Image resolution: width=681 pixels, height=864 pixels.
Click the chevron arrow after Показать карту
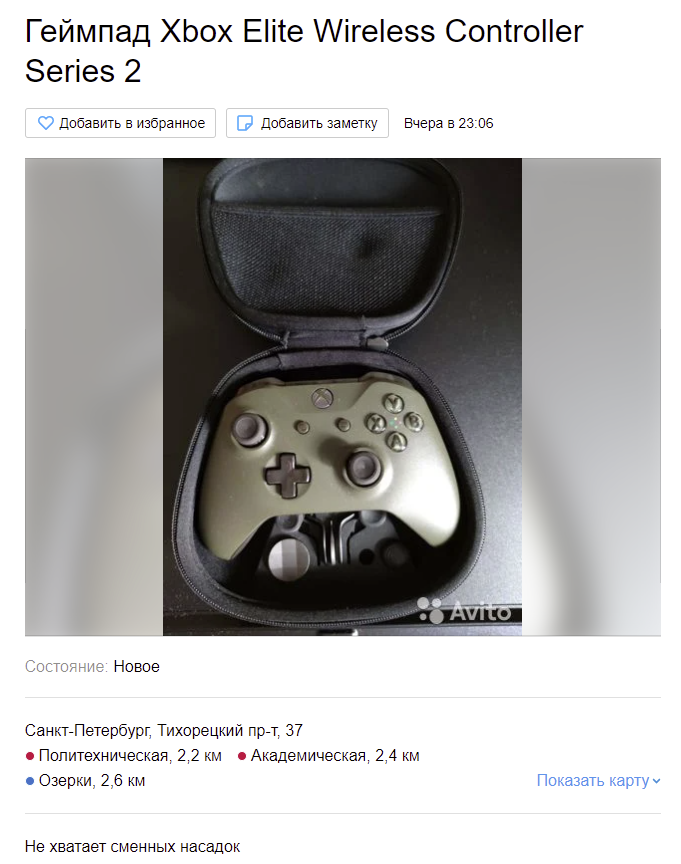(x=656, y=781)
